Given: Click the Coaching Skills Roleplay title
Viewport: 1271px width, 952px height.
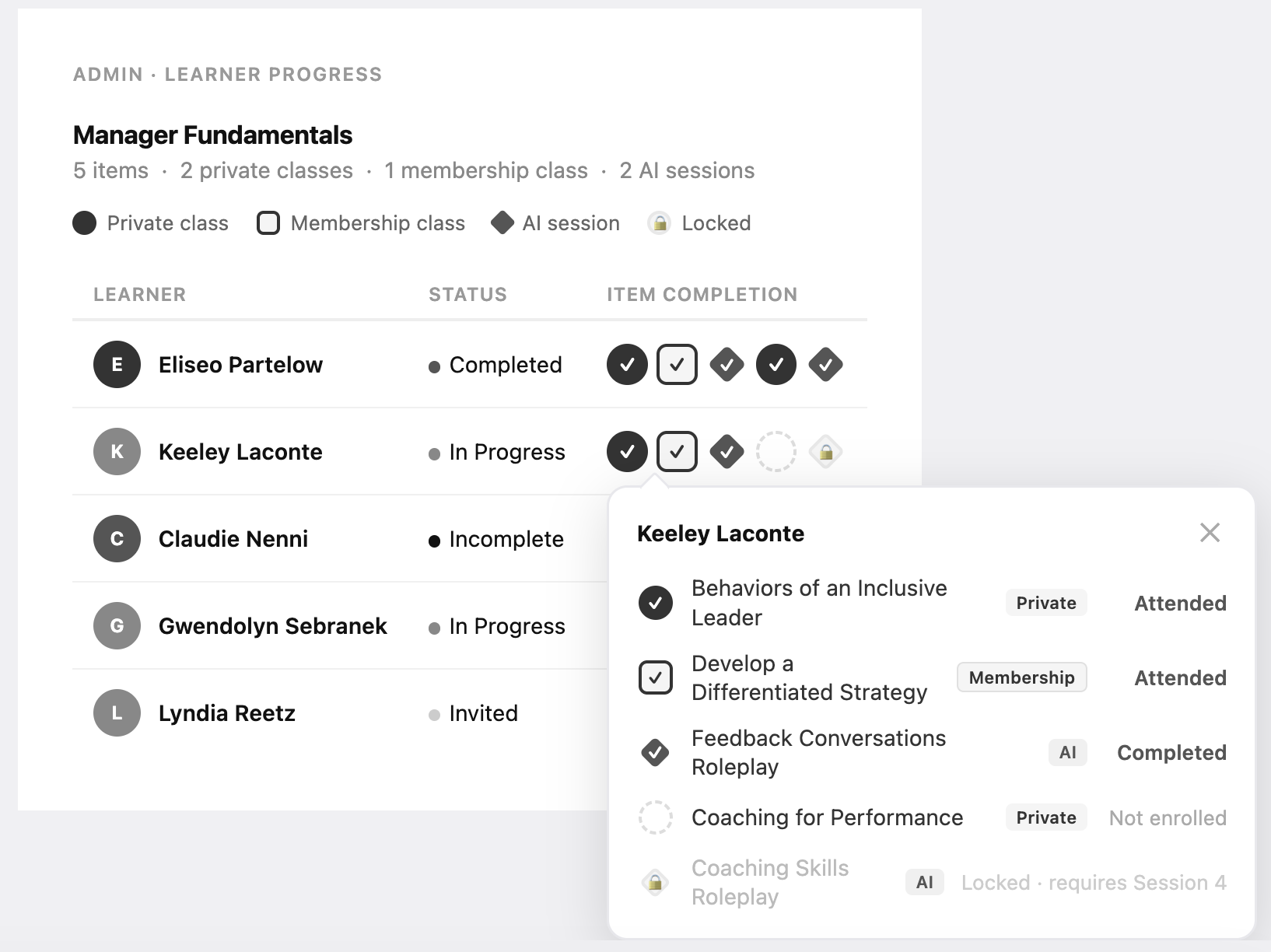Looking at the screenshot, I should pos(770,883).
